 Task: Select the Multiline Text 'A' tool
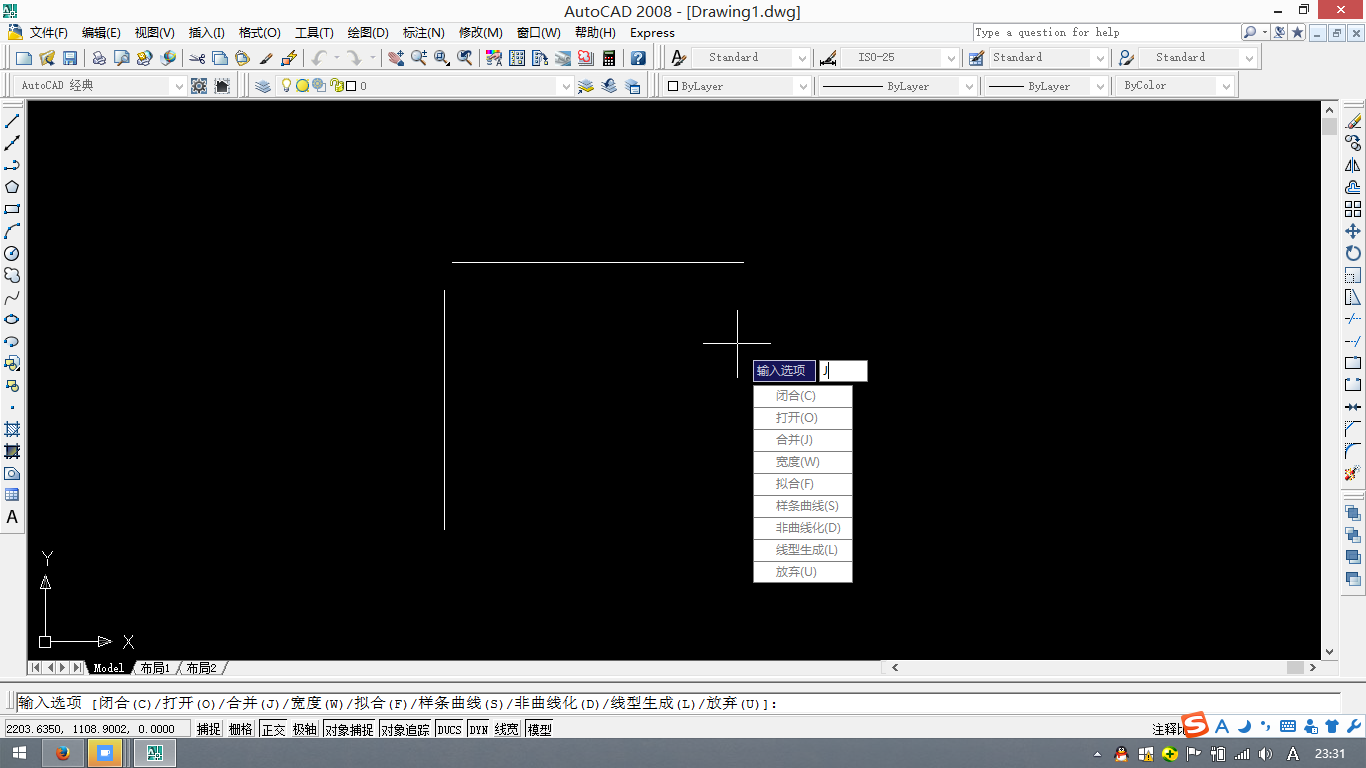(12, 517)
